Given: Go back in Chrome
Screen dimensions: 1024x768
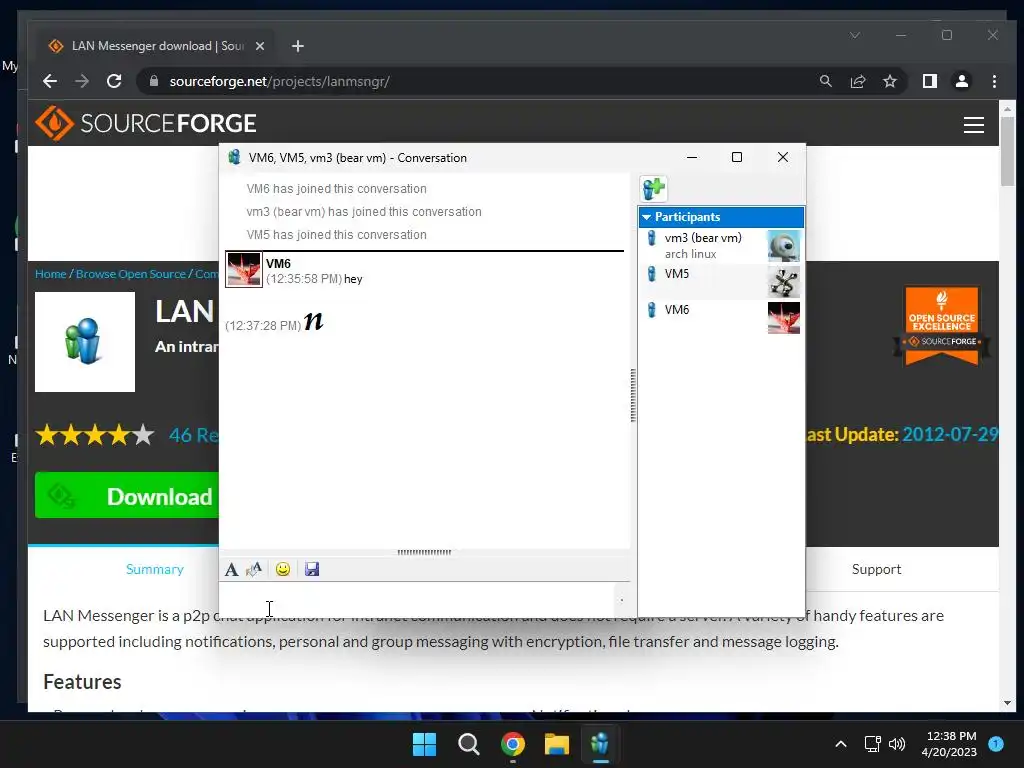Looking at the screenshot, I should pyautogui.click(x=50, y=81).
